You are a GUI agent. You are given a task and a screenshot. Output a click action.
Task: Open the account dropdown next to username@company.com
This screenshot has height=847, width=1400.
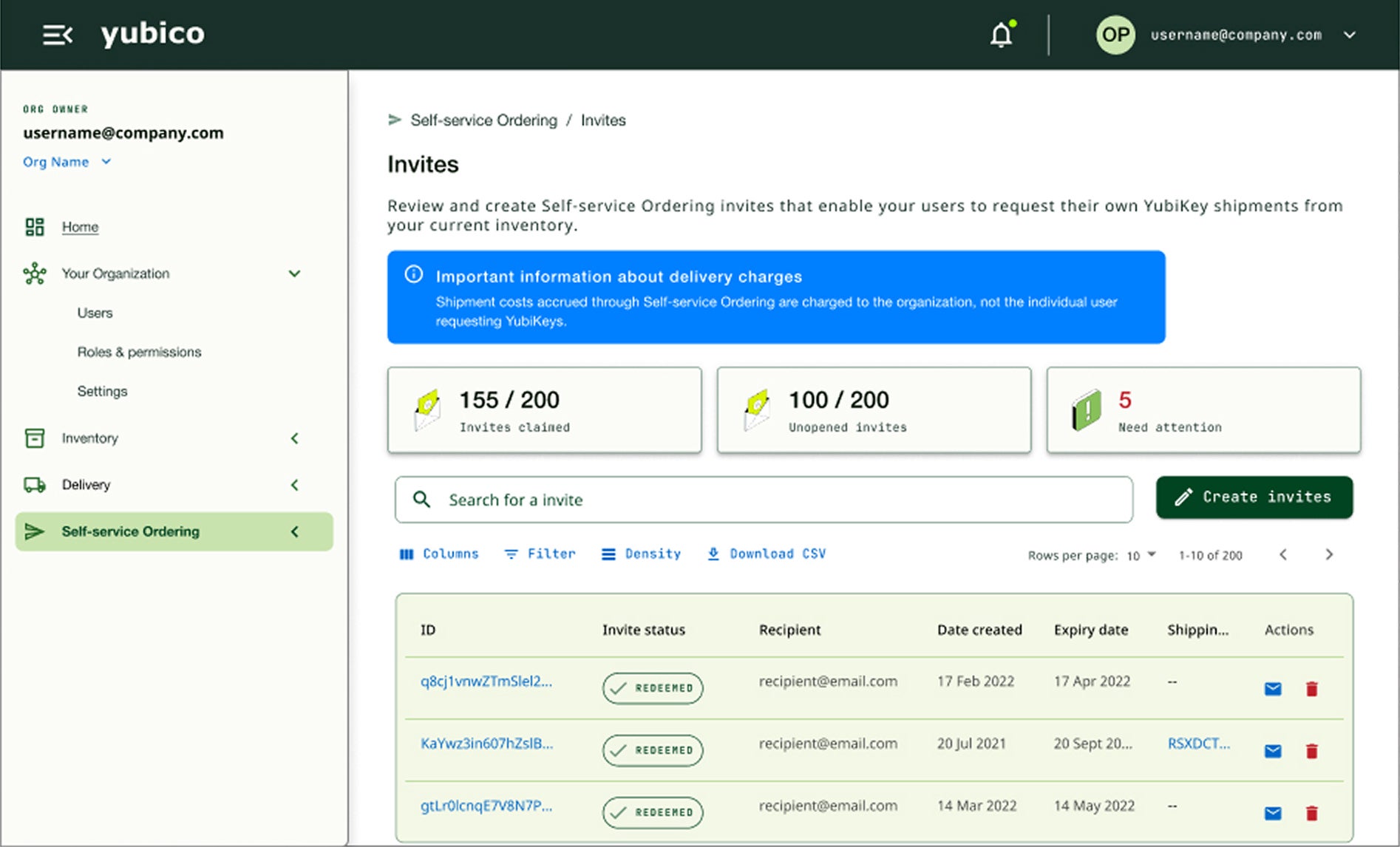pos(1349,35)
